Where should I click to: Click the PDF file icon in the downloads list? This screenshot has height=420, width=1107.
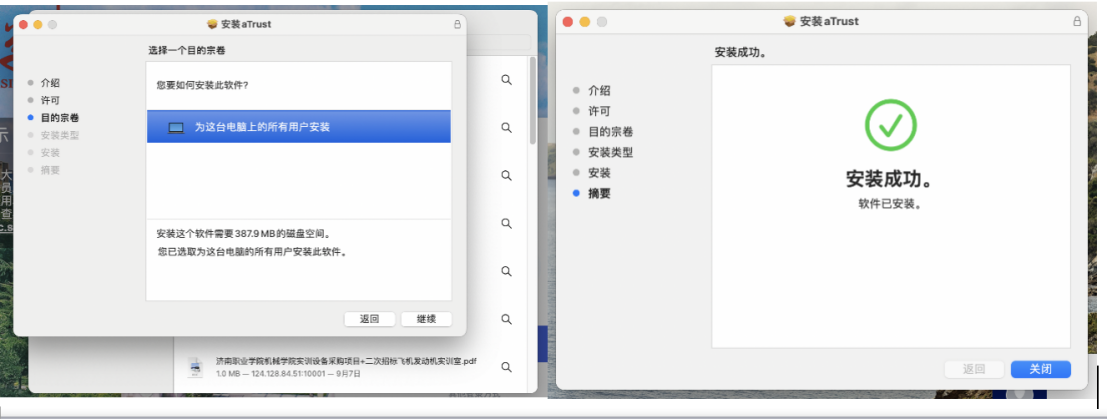tap(194, 367)
